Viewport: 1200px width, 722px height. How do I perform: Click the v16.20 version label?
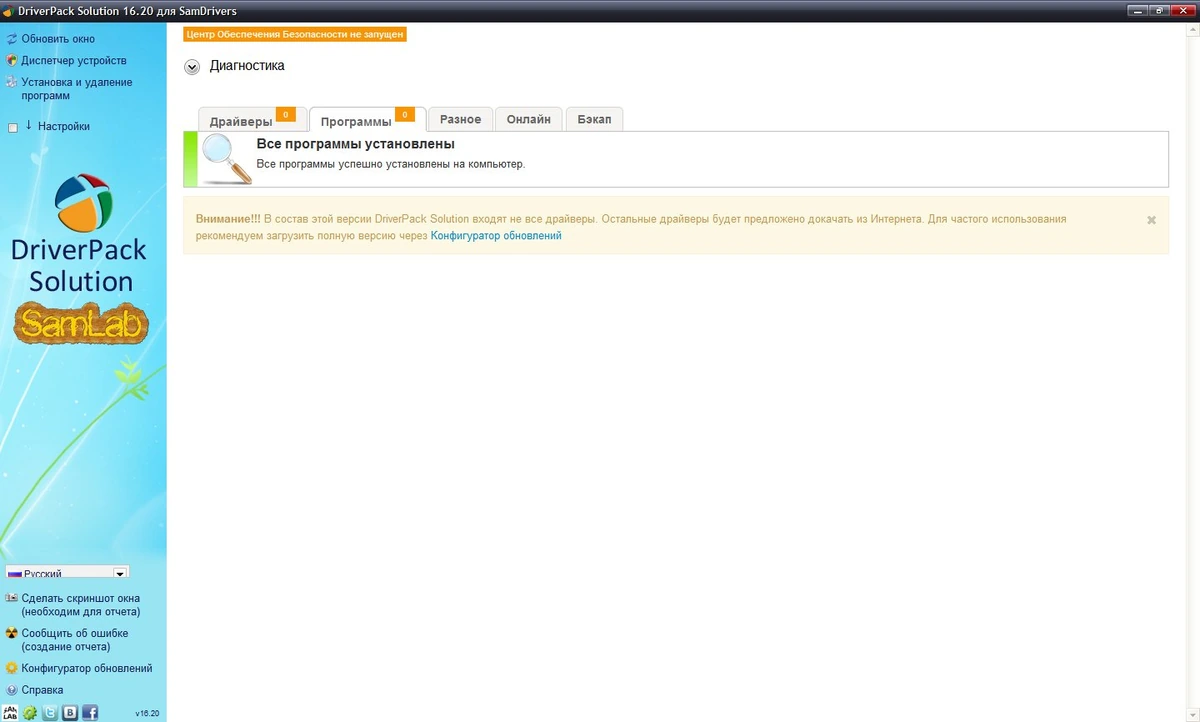[147, 714]
